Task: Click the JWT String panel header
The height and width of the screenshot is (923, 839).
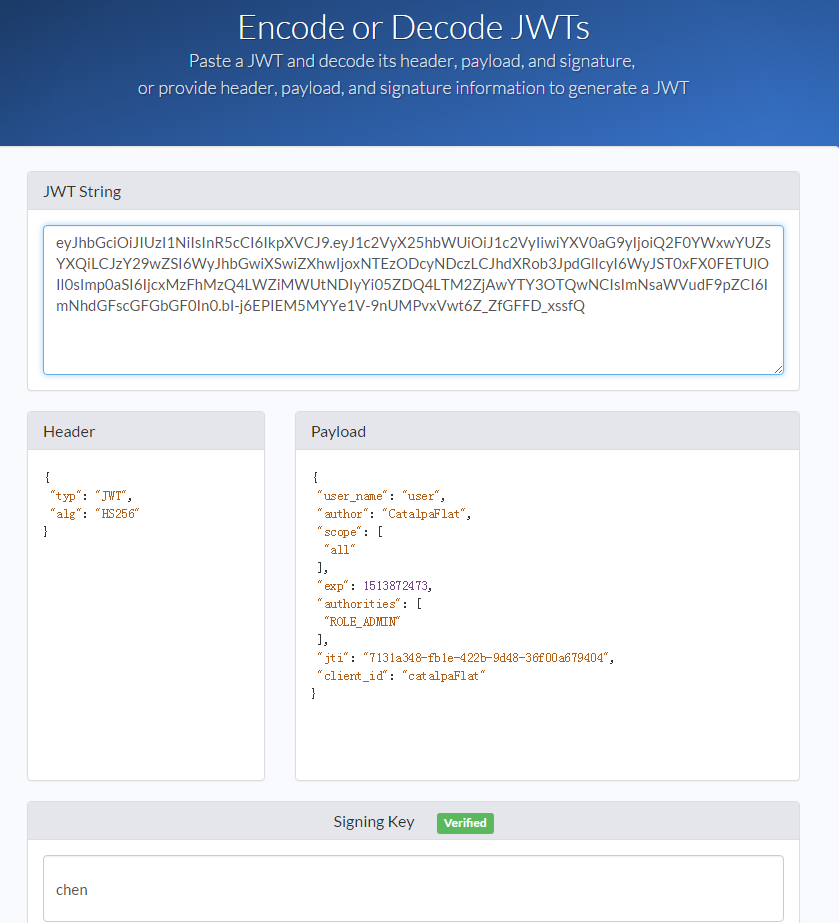Action: click(x=82, y=191)
